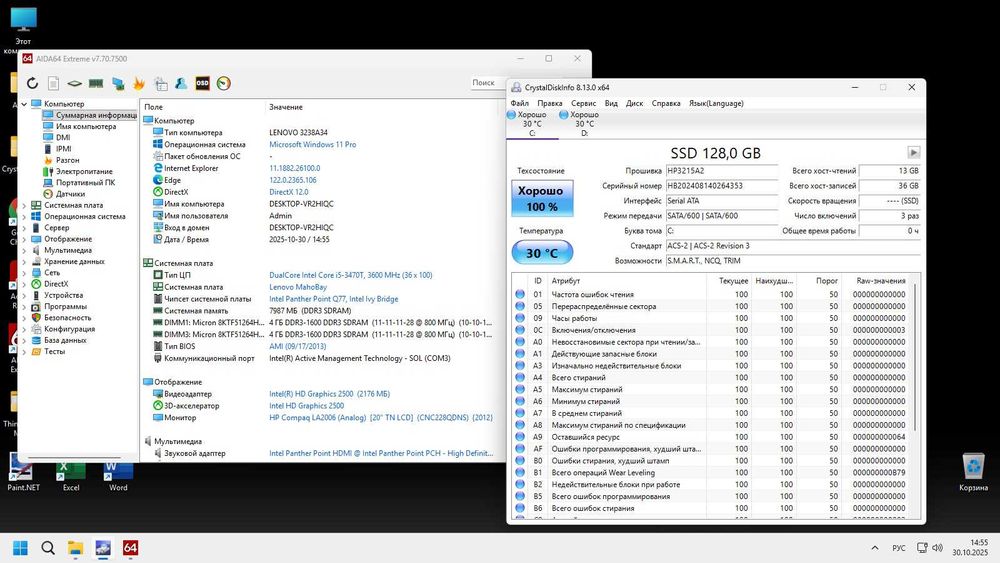Open taskbar Search
The image size is (1000, 563).
pyautogui.click(x=48, y=548)
